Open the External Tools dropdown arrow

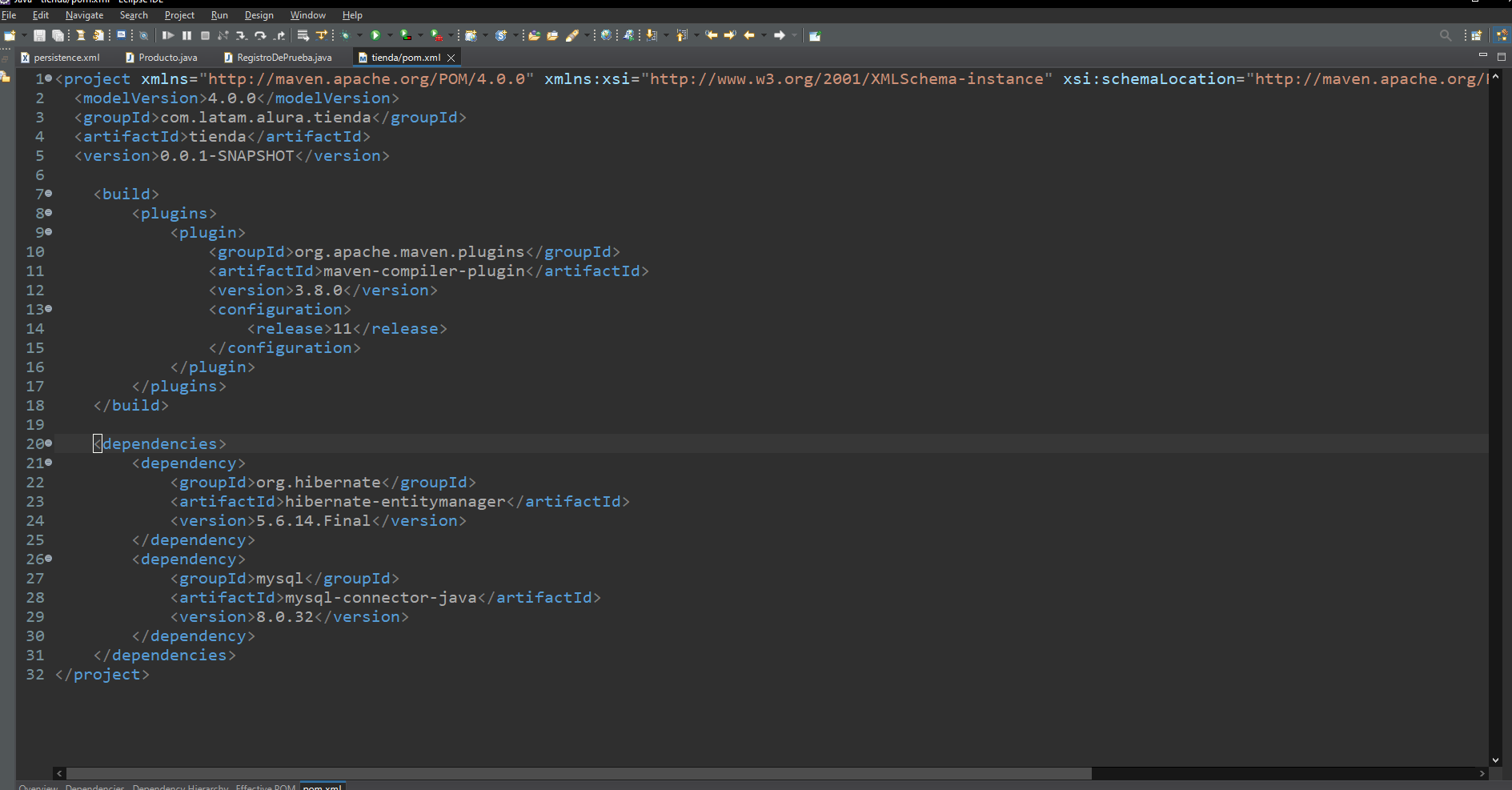pyautogui.click(x=451, y=35)
